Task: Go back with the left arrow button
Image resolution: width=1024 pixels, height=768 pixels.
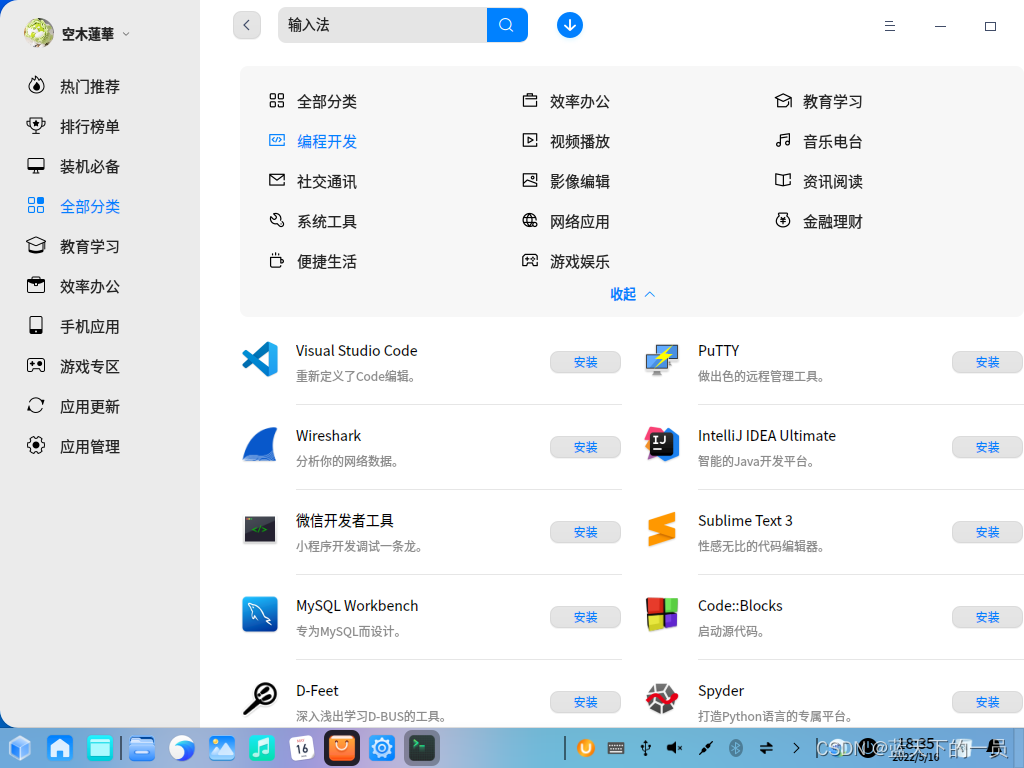Action: pyautogui.click(x=247, y=25)
